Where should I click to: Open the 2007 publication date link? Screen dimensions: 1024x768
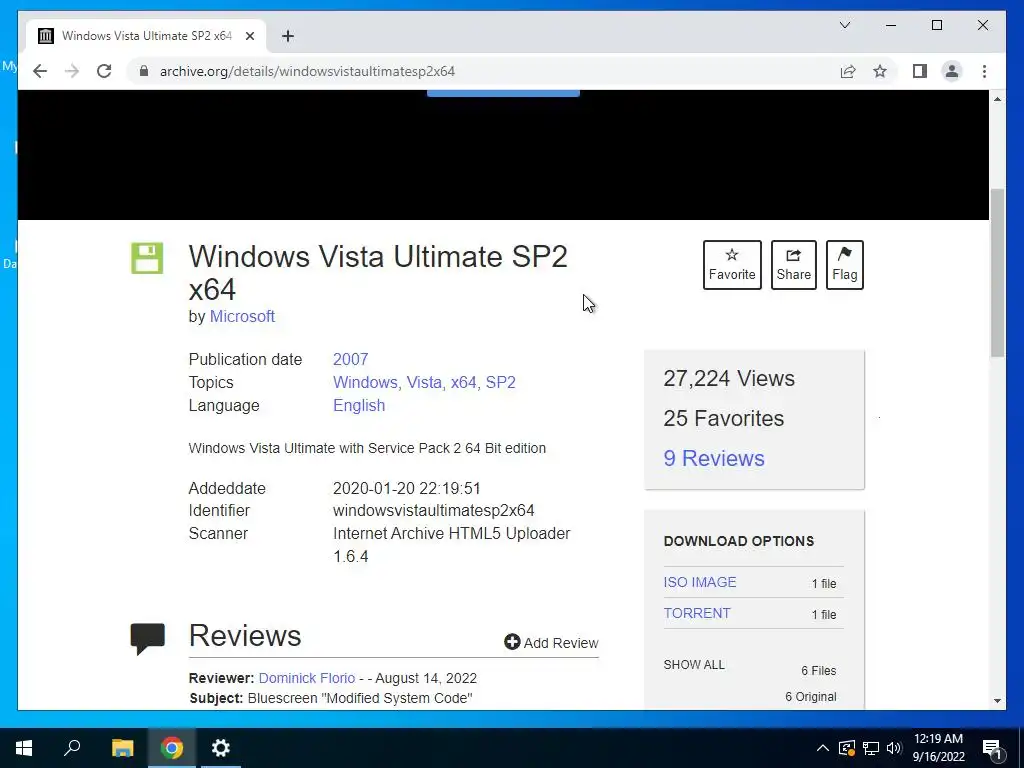pos(351,359)
